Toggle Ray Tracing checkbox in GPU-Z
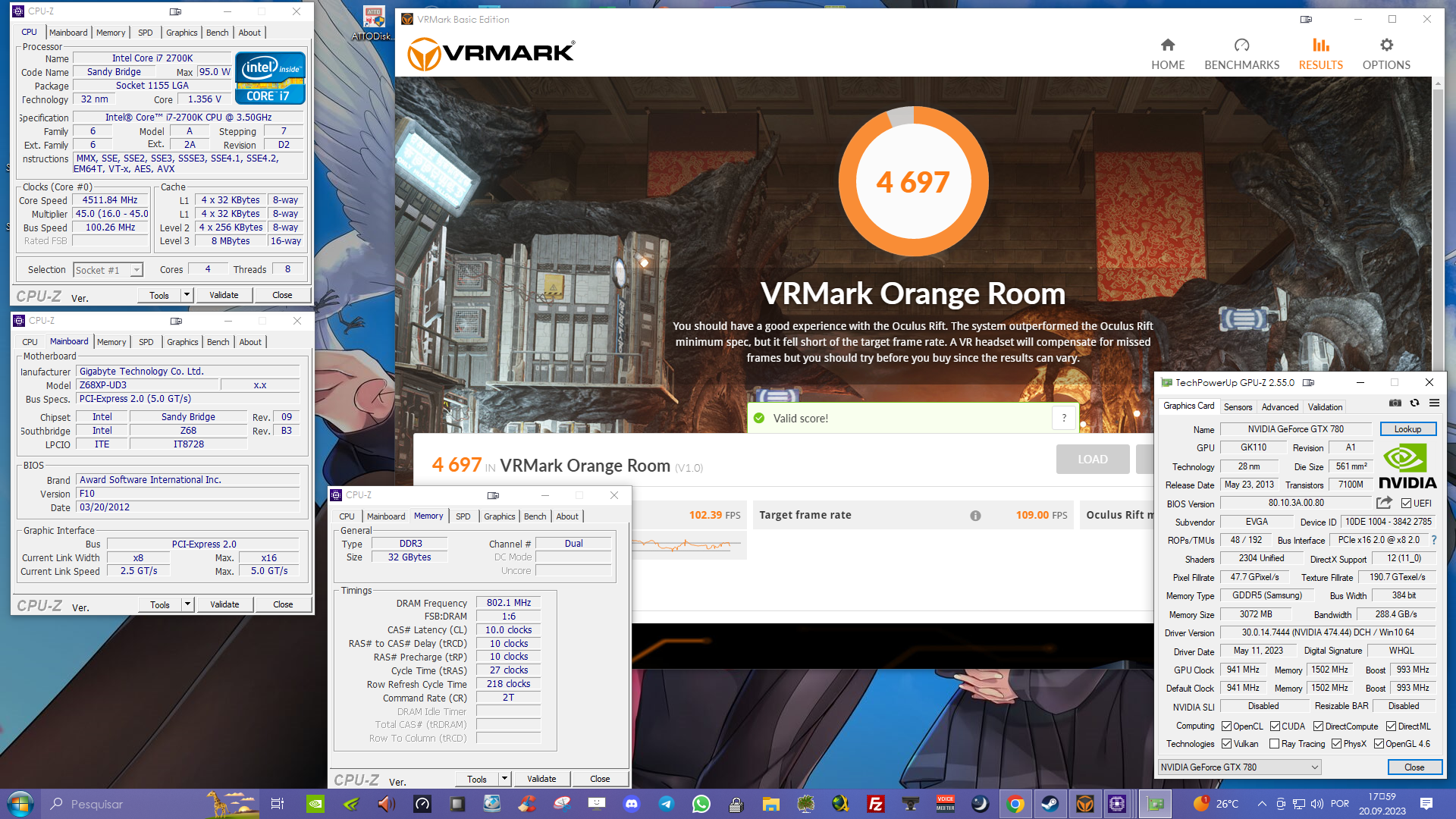Viewport: 1456px width, 819px height. 1274,744
